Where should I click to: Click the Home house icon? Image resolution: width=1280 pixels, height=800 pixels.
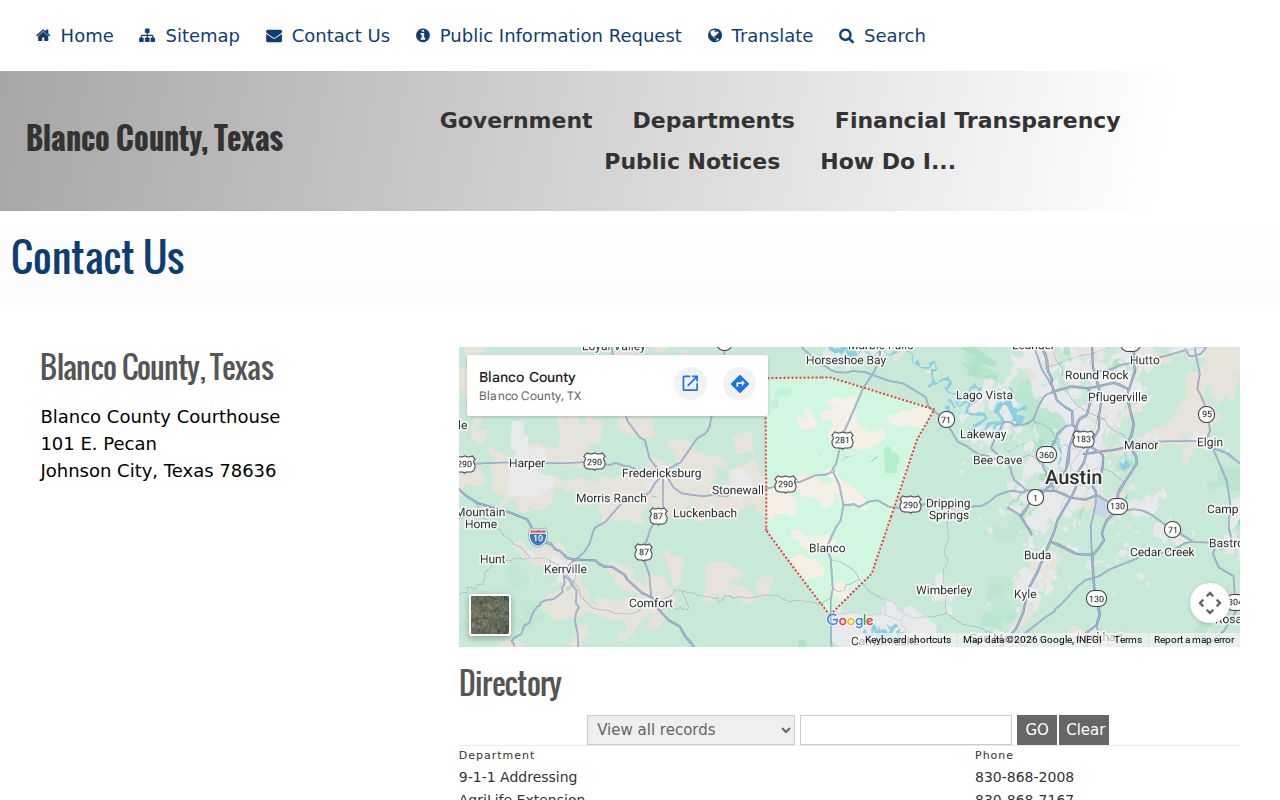point(43,36)
